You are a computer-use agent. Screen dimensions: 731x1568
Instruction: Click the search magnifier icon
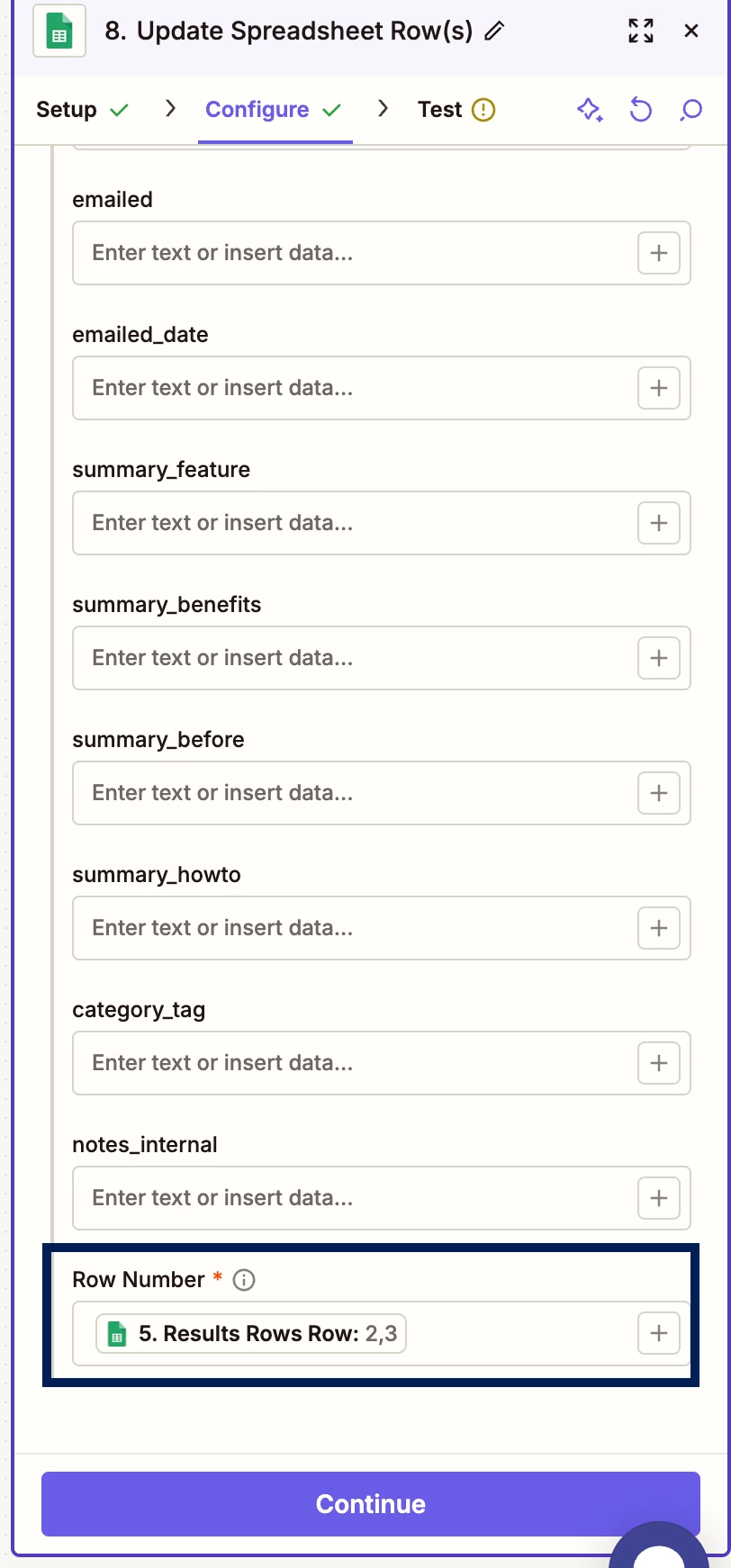(x=690, y=110)
